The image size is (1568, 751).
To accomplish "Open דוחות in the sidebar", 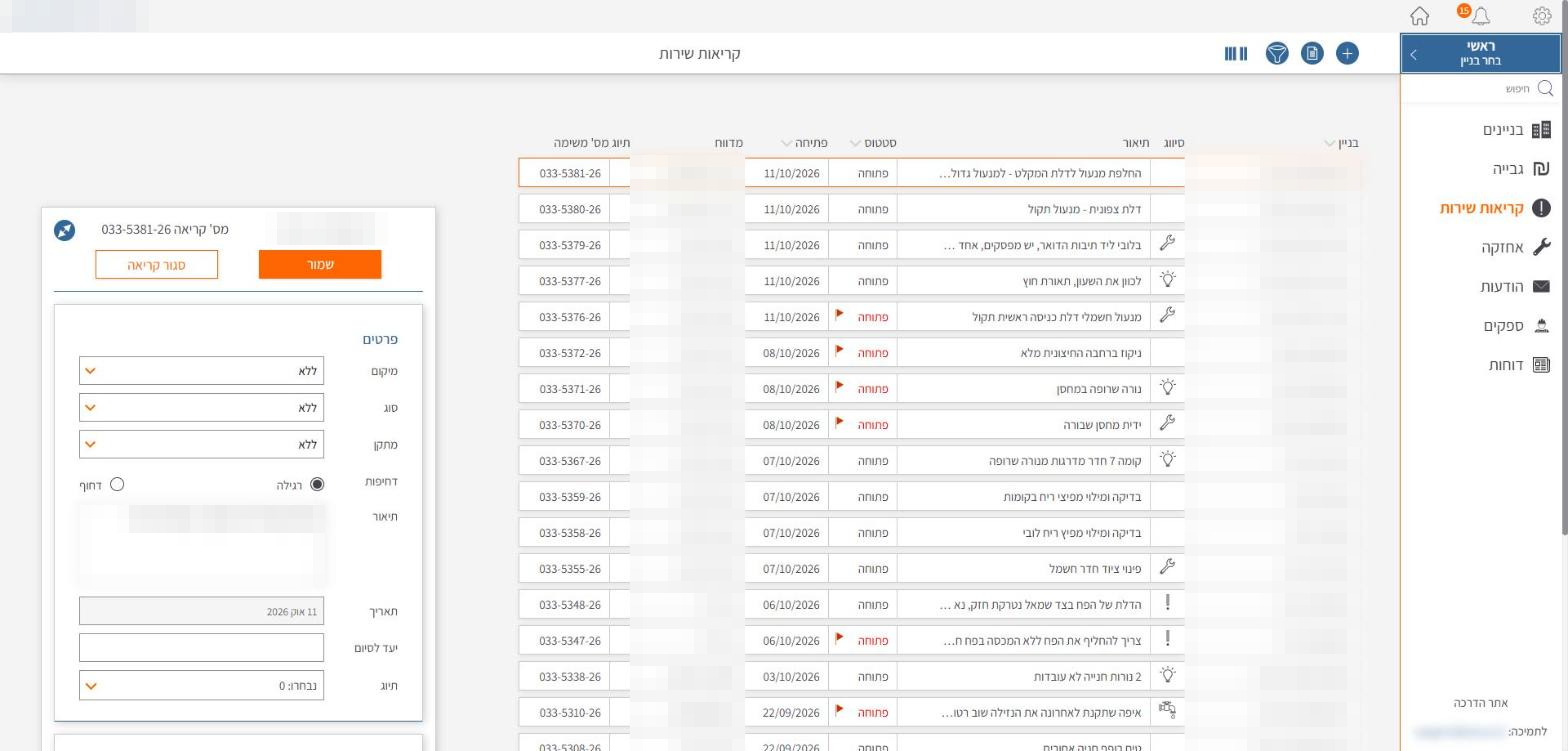I will click(1519, 365).
